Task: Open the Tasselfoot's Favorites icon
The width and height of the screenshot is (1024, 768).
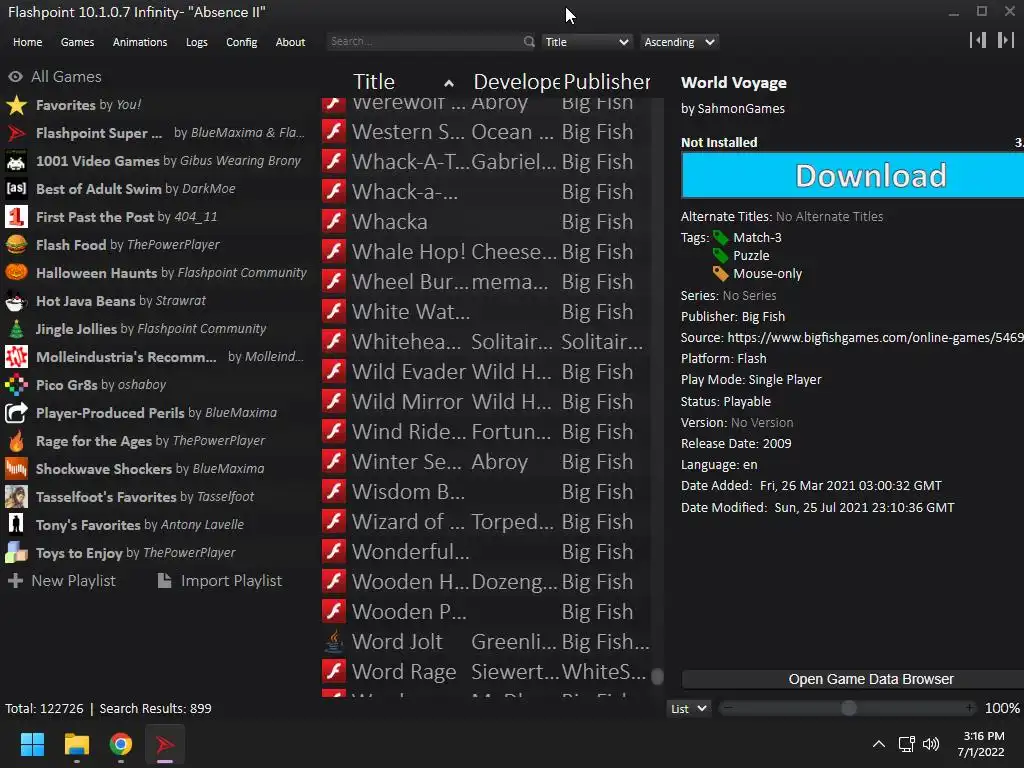Action: [16, 497]
